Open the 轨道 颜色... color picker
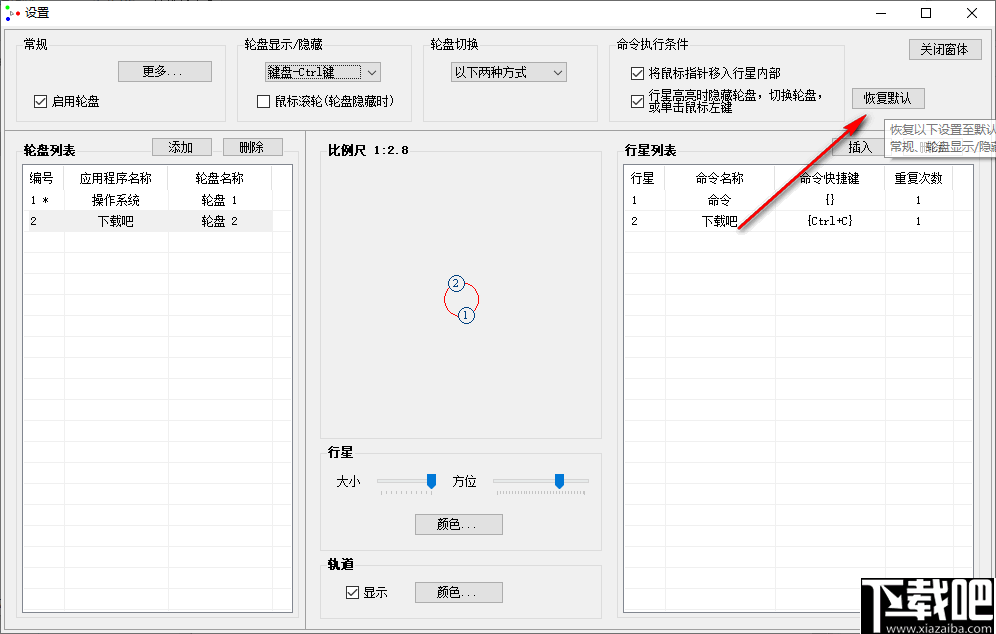This screenshot has width=996, height=634. 458,592
